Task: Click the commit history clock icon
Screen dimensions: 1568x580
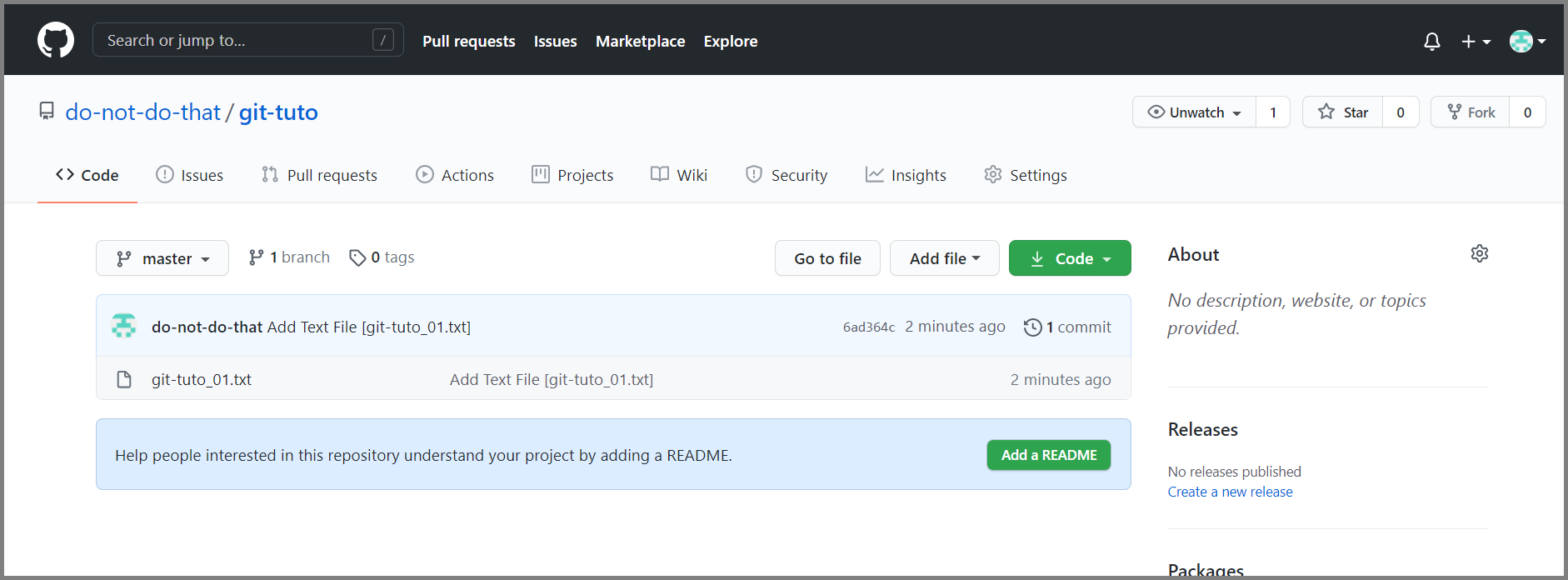Action: coord(1032,327)
